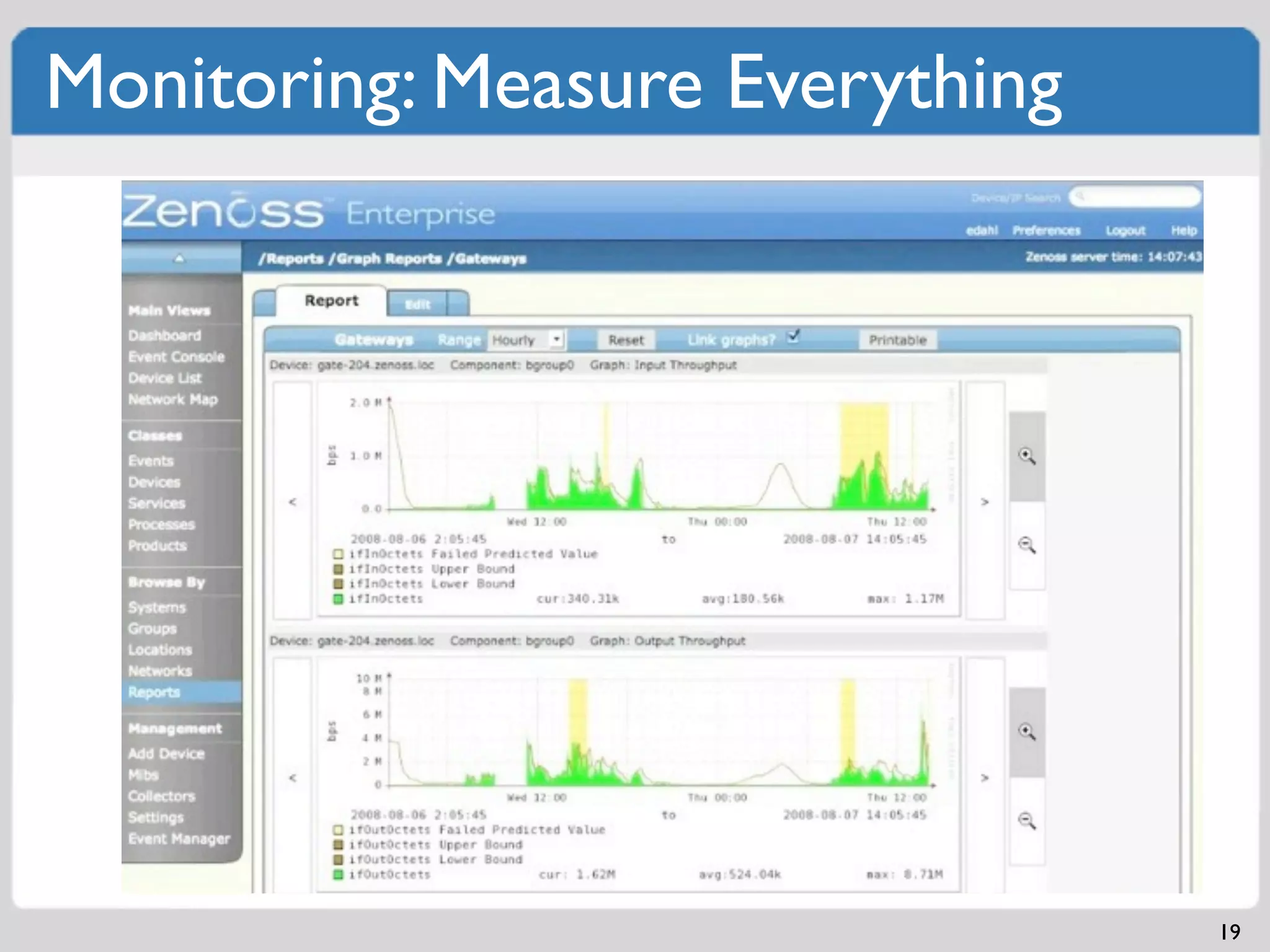The image size is (1270, 952).
Task: Open Network Map
Action: [172, 400]
